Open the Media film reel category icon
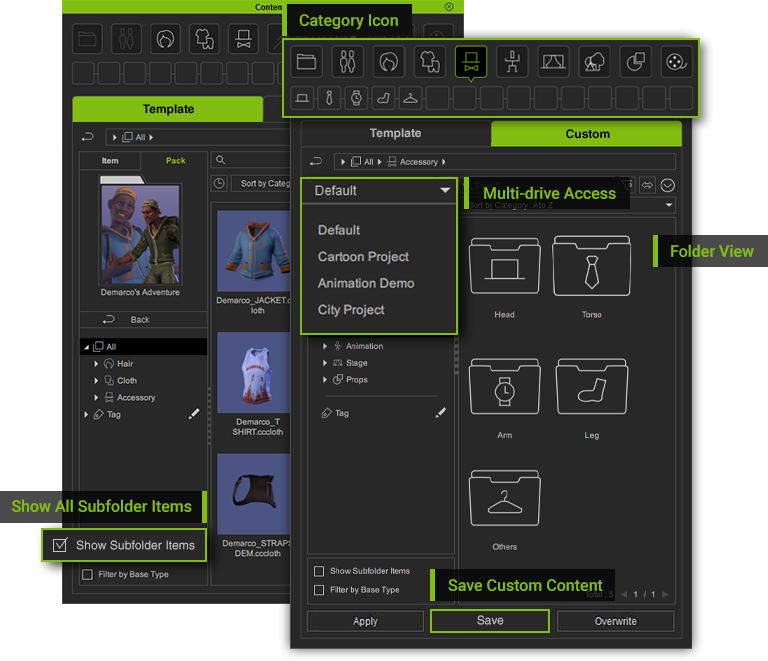 click(675, 62)
